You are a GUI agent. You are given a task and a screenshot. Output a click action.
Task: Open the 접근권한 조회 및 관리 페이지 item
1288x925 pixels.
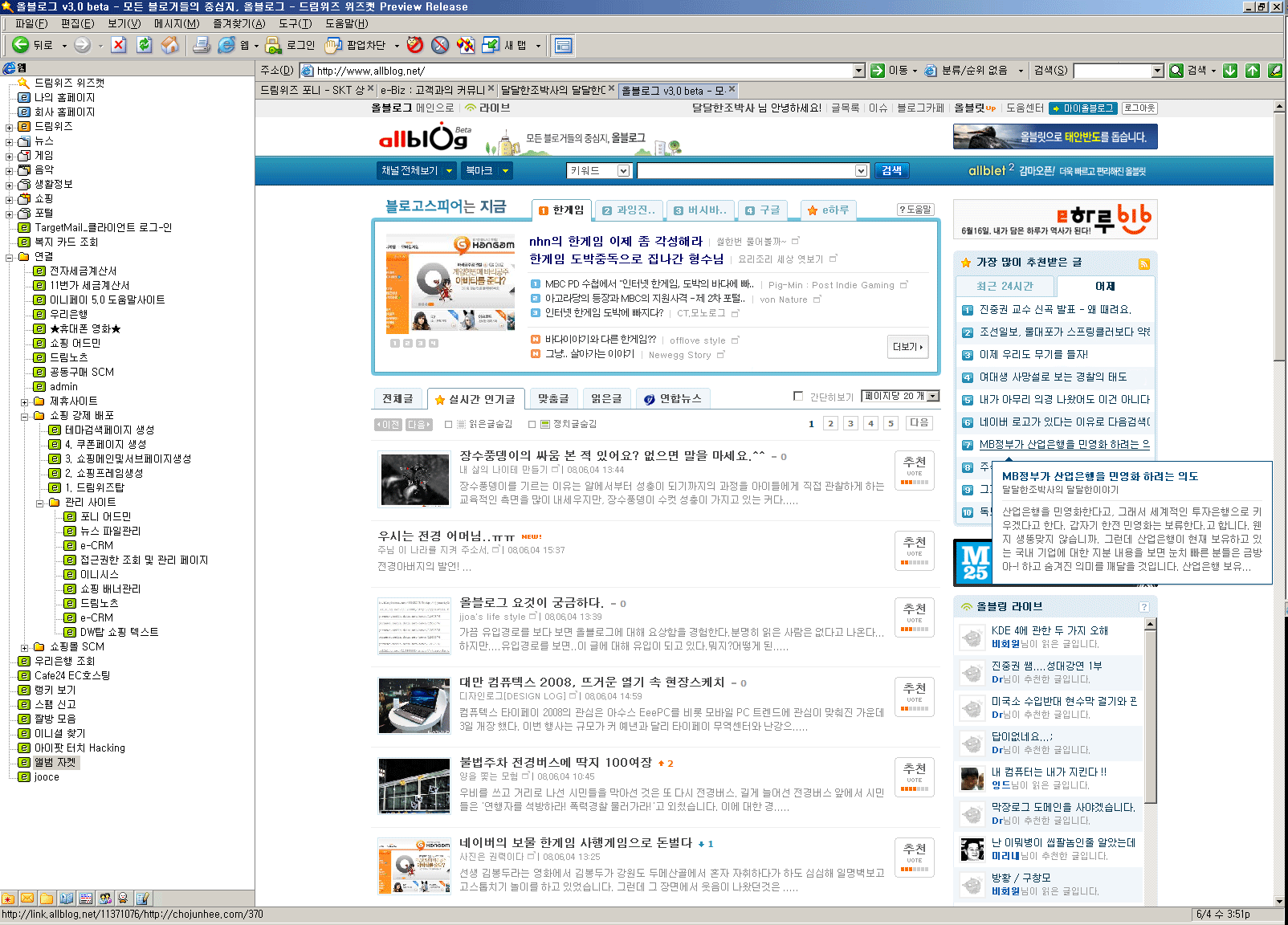click(144, 560)
